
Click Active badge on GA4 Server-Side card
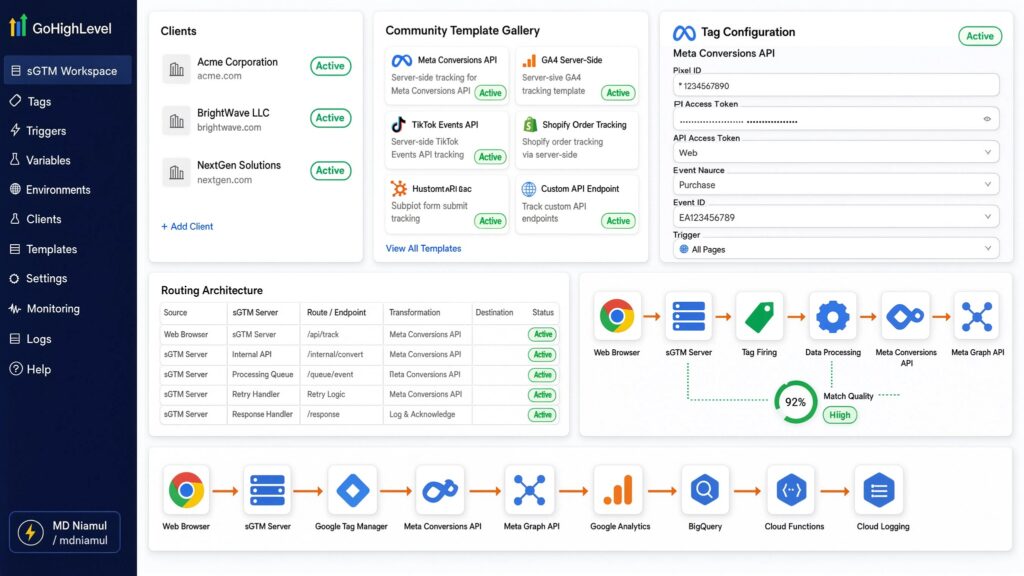pos(618,93)
